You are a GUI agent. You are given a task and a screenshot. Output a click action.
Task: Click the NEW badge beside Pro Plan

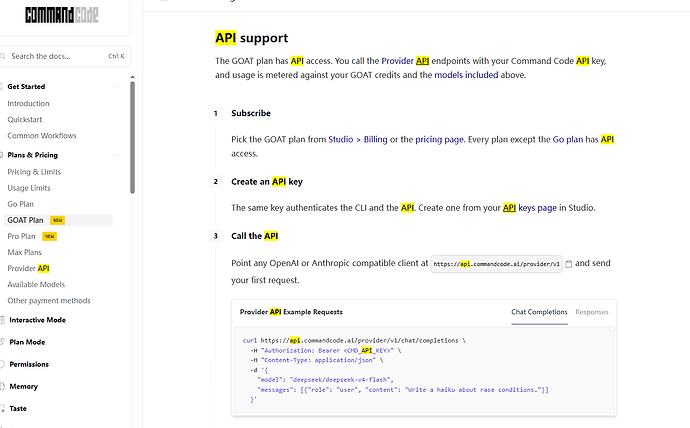50,236
